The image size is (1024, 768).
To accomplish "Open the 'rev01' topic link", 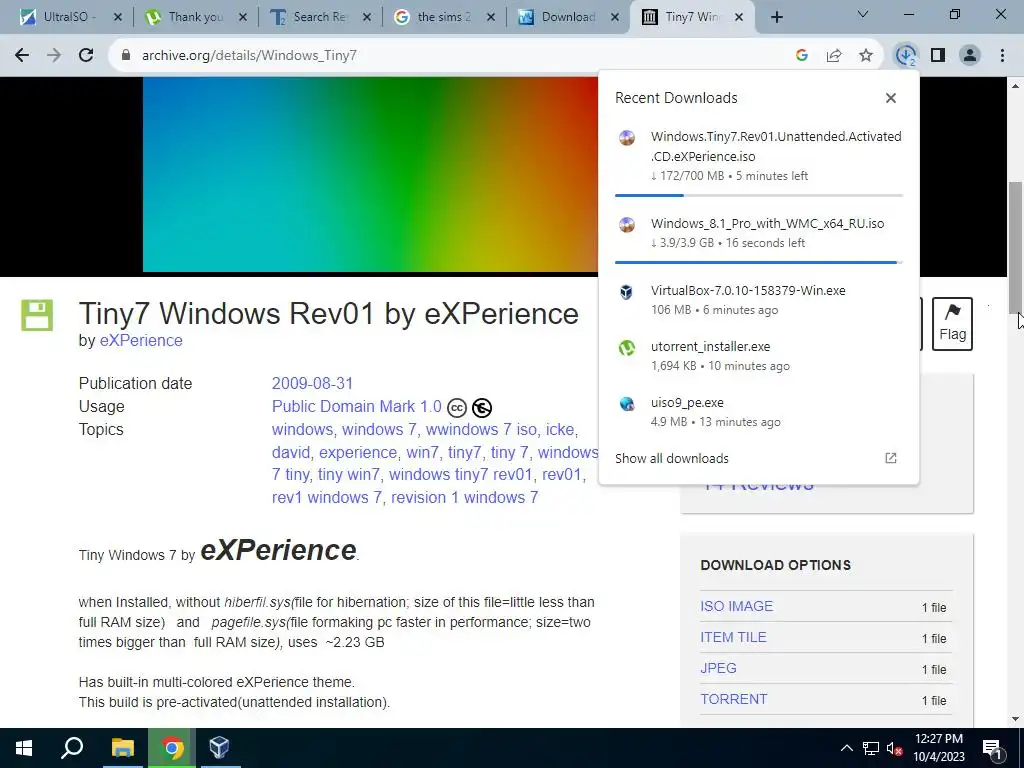I will [561, 475].
